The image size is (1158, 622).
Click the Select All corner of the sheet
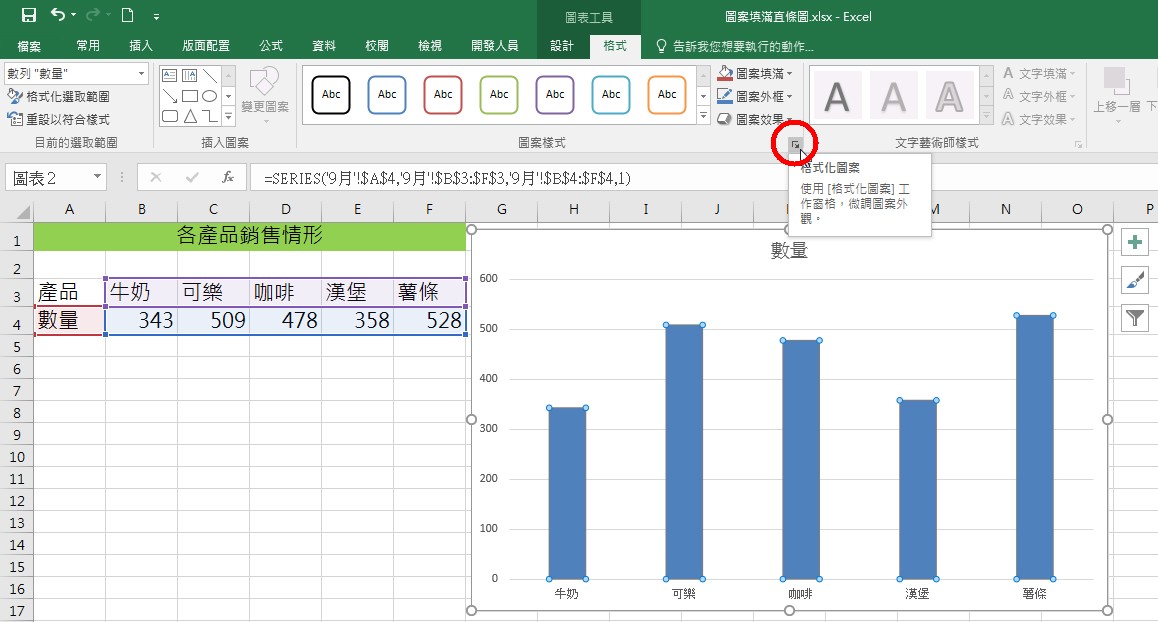tap(16, 211)
